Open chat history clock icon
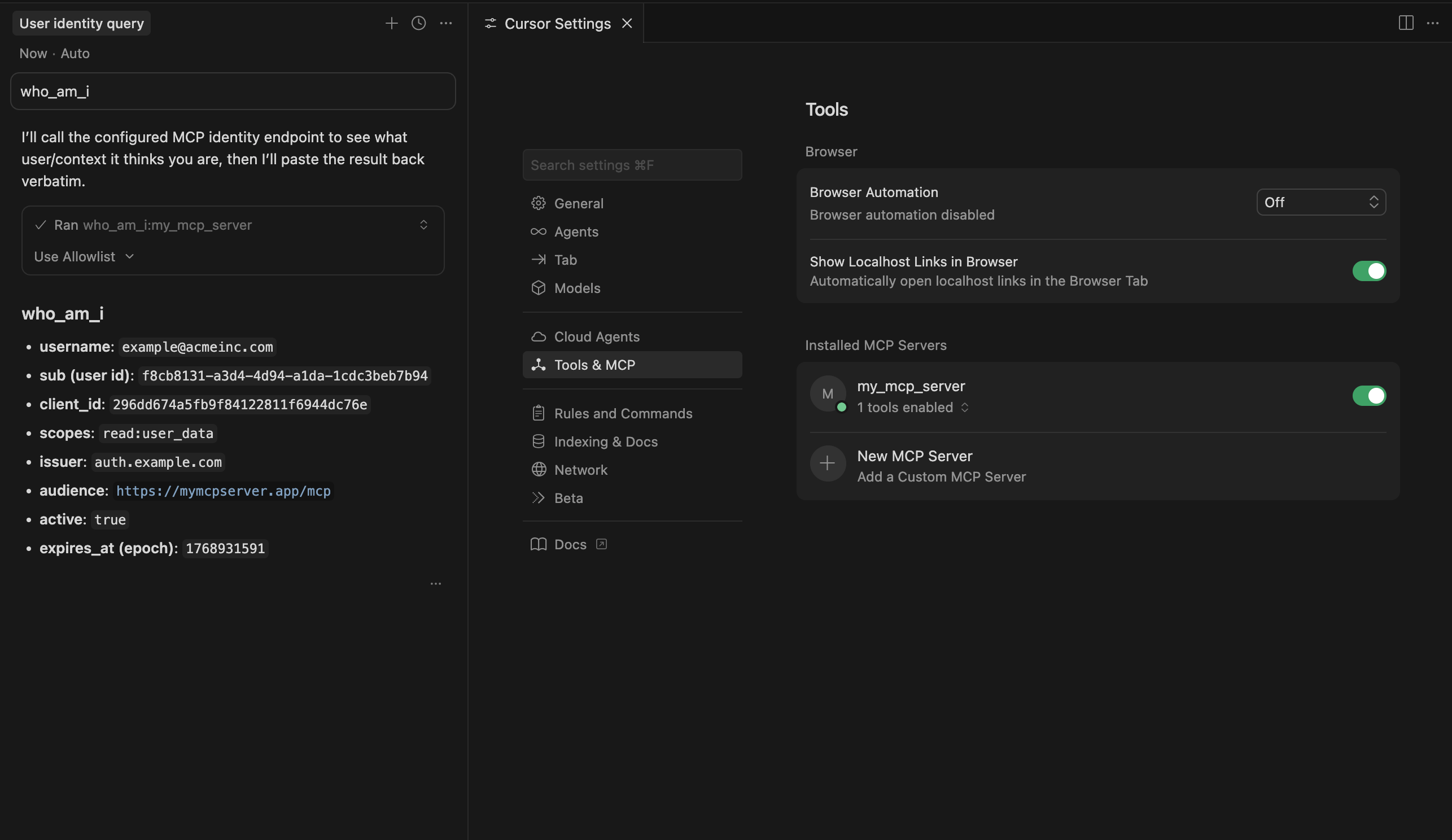This screenshot has height=840, width=1452. click(x=418, y=23)
